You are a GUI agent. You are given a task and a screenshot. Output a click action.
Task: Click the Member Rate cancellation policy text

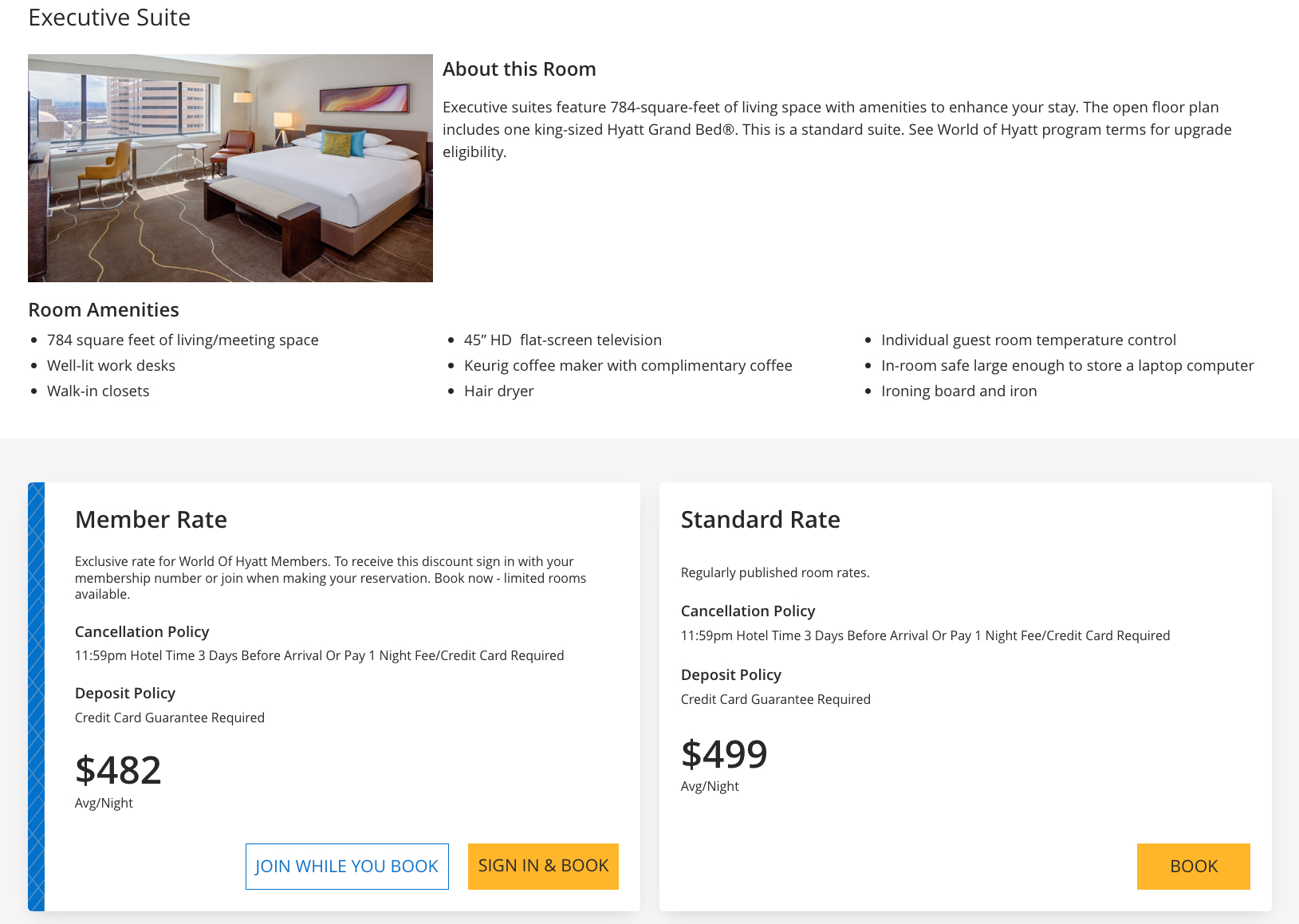tap(319, 655)
